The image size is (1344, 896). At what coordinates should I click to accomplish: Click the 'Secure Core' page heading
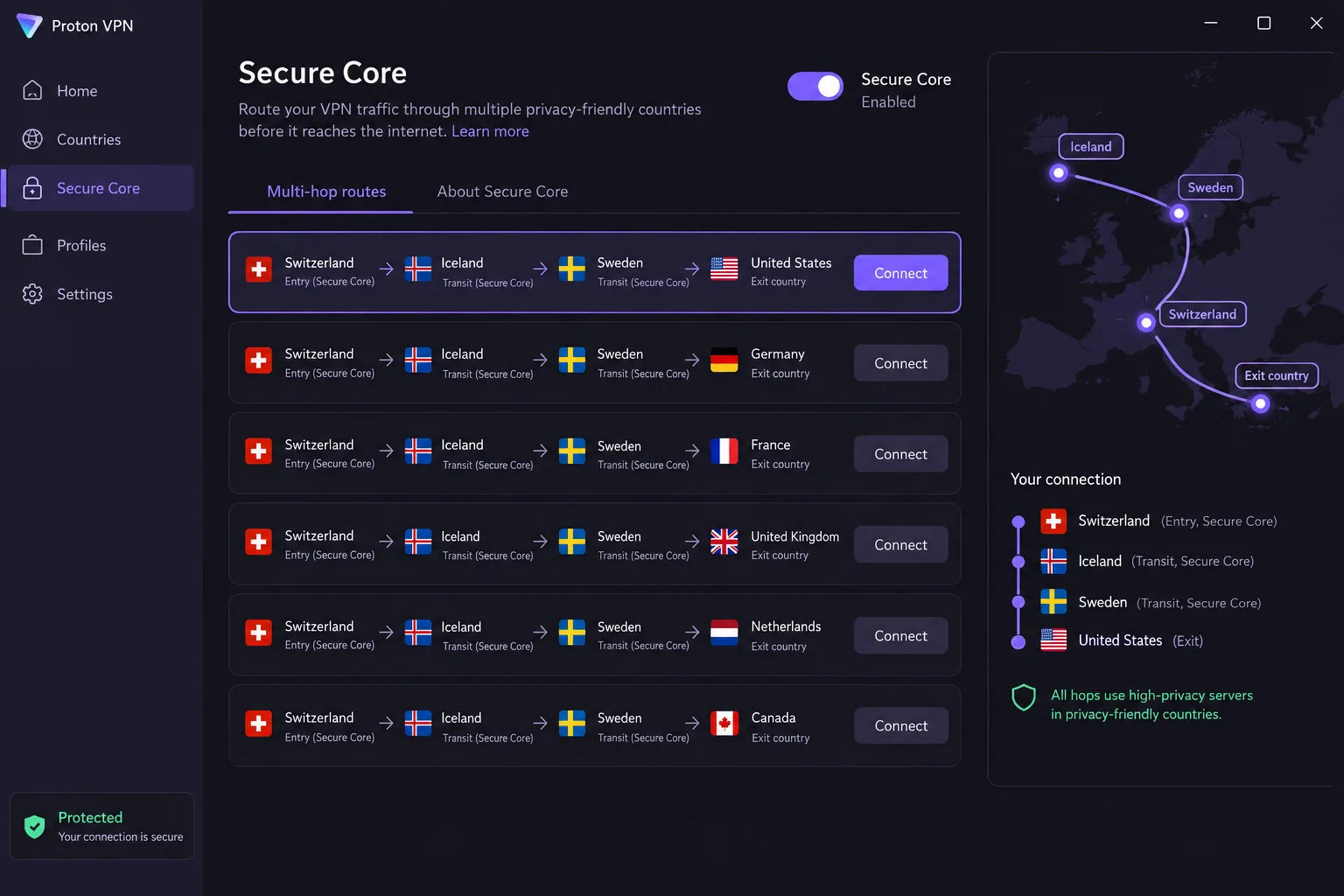323,73
